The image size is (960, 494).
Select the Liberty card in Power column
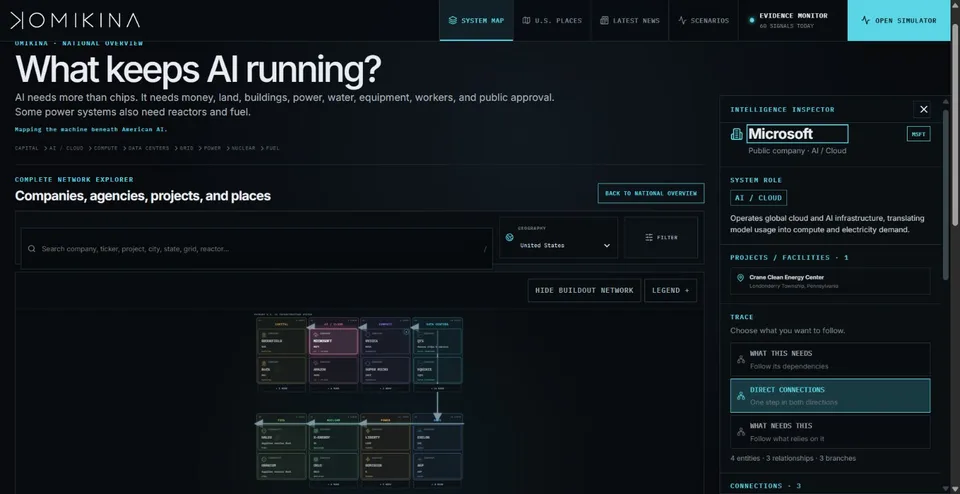[385, 438]
